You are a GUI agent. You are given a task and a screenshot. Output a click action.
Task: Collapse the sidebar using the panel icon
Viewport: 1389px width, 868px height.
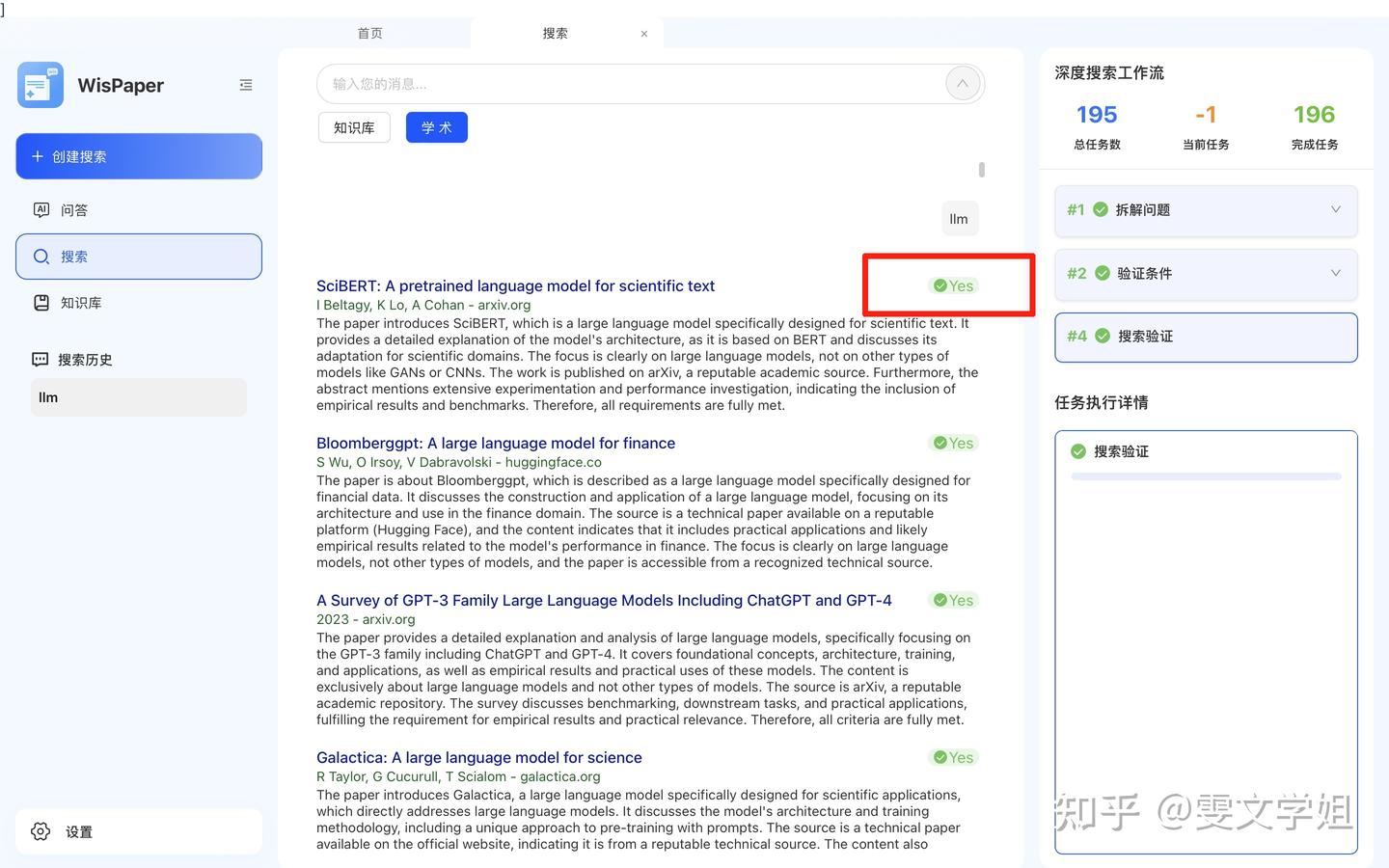(246, 85)
